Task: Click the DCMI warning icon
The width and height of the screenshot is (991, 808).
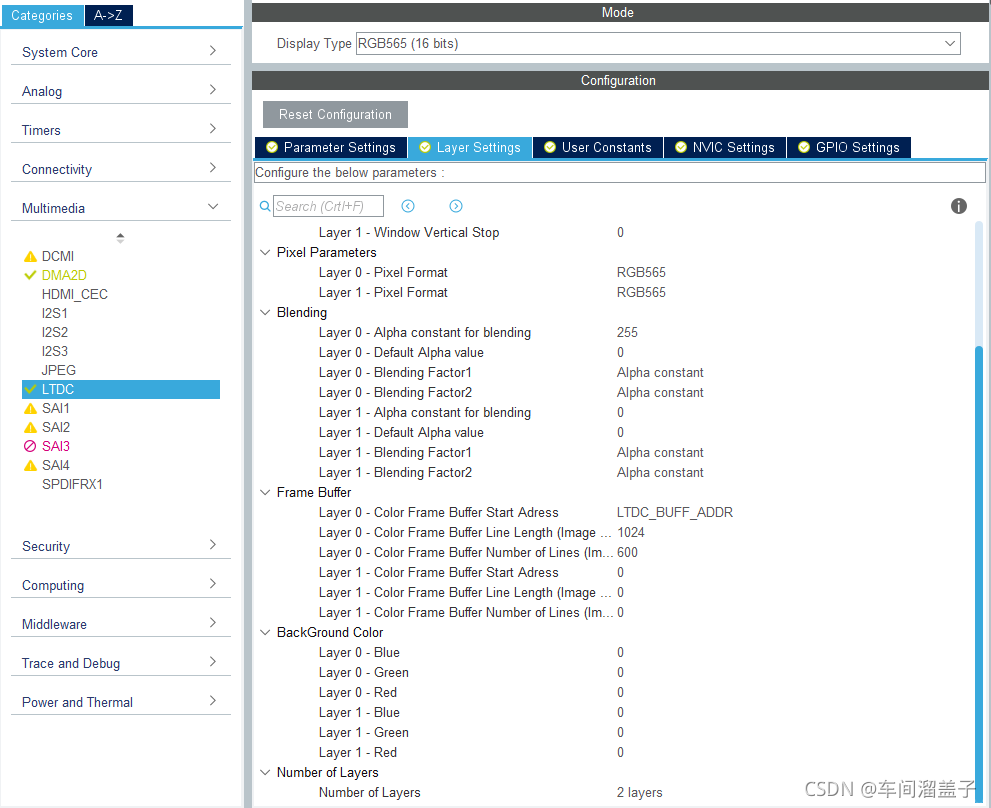Action: pyautogui.click(x=30, y=257)
